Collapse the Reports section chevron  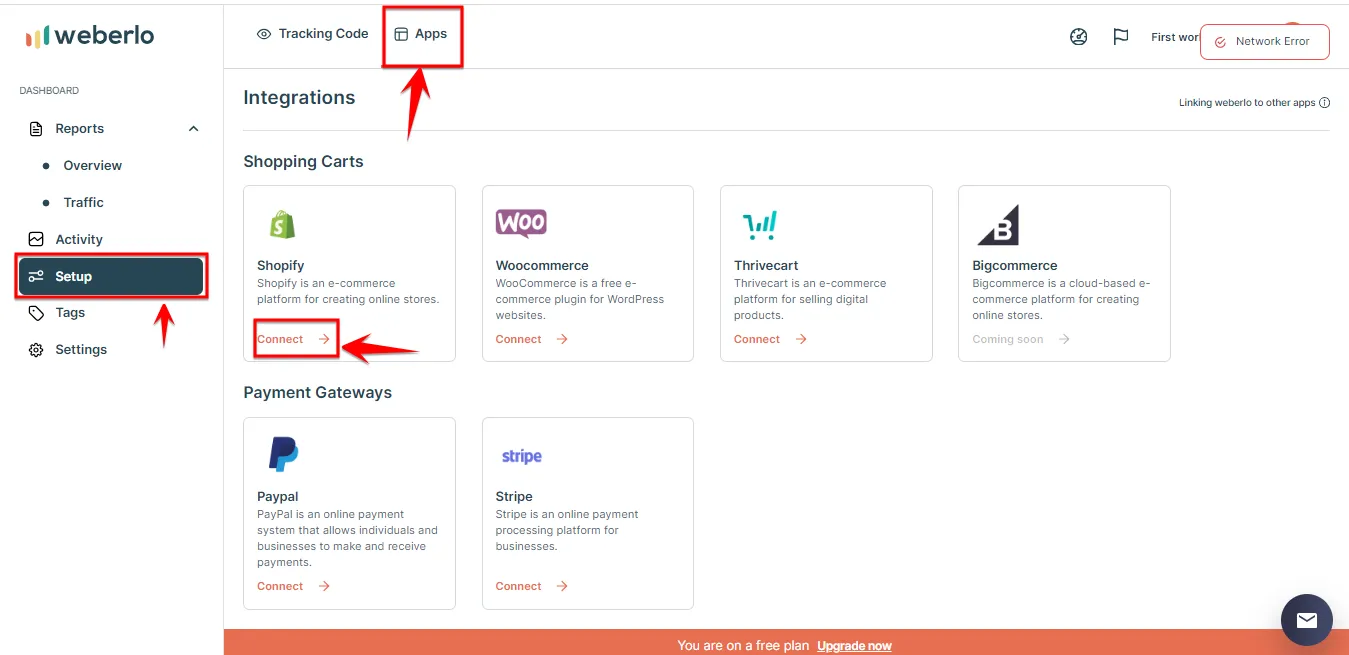click(194, 129)
